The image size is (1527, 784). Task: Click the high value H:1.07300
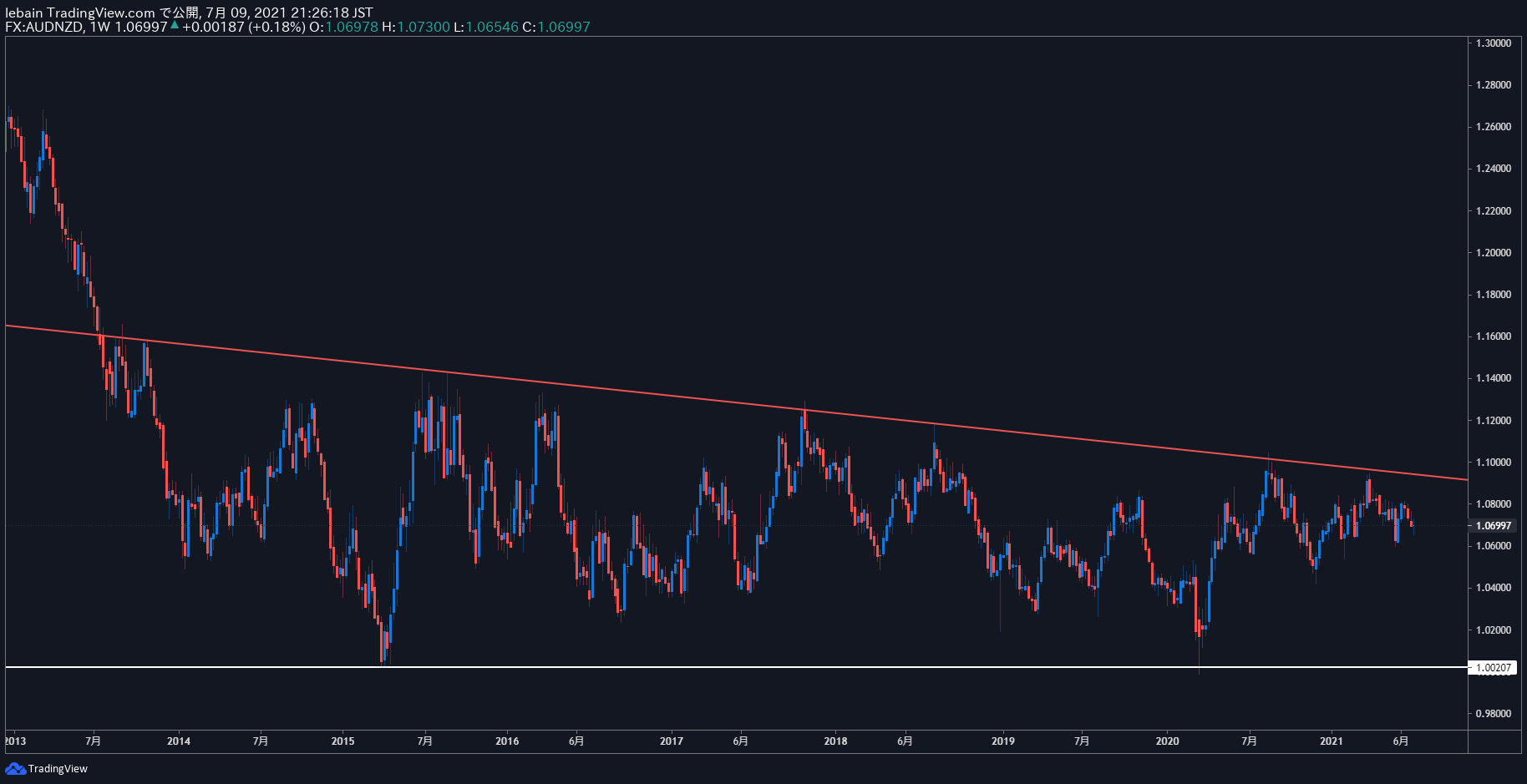point(416,27)
